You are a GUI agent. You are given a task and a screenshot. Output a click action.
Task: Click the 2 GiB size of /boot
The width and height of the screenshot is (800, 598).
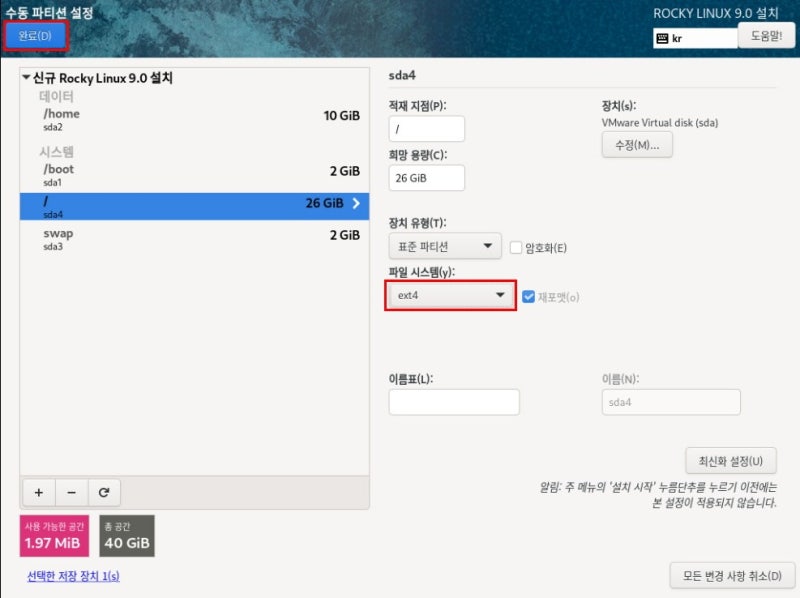(344, 171)
